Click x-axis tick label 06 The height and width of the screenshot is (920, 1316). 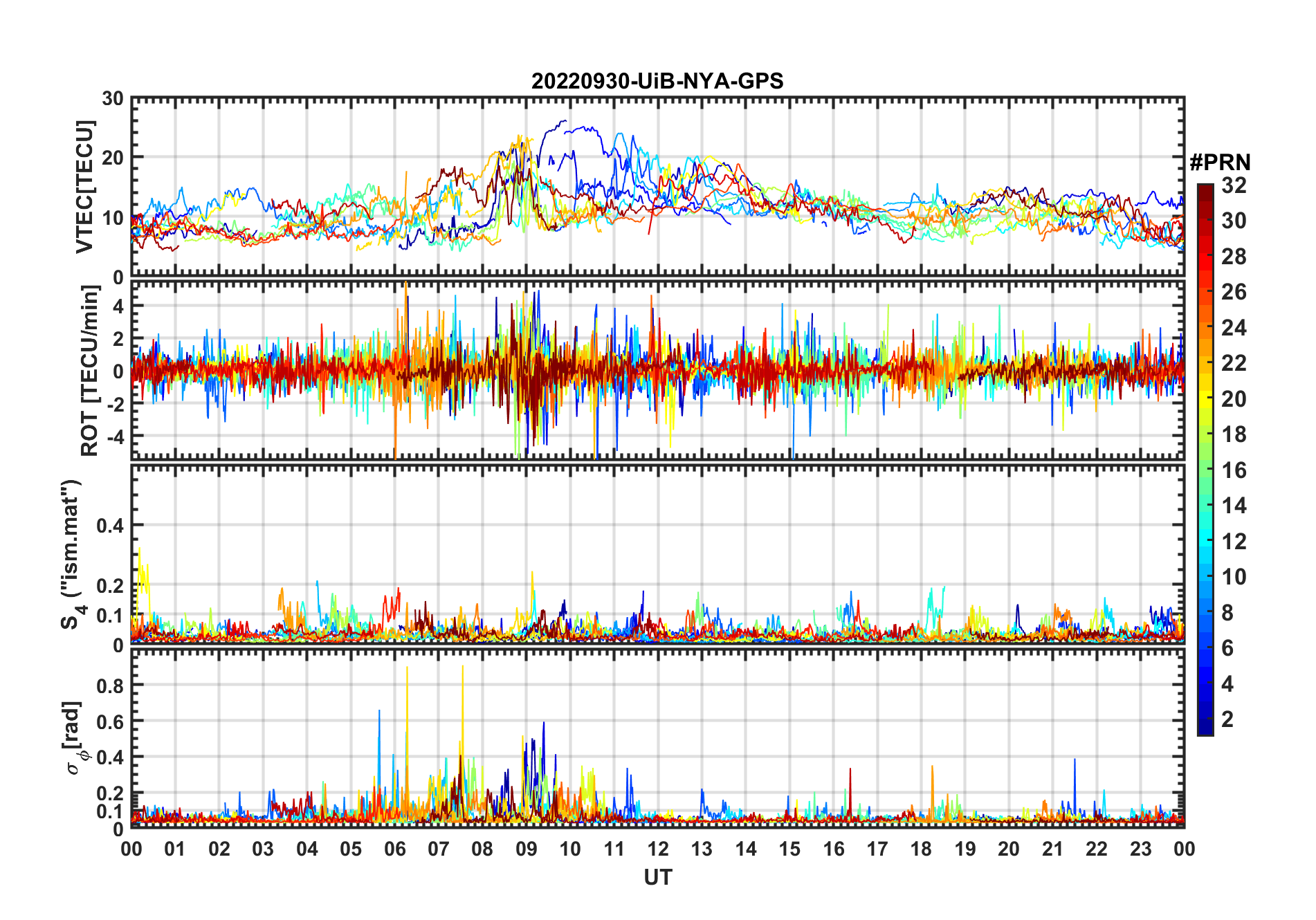coord(395,849)
